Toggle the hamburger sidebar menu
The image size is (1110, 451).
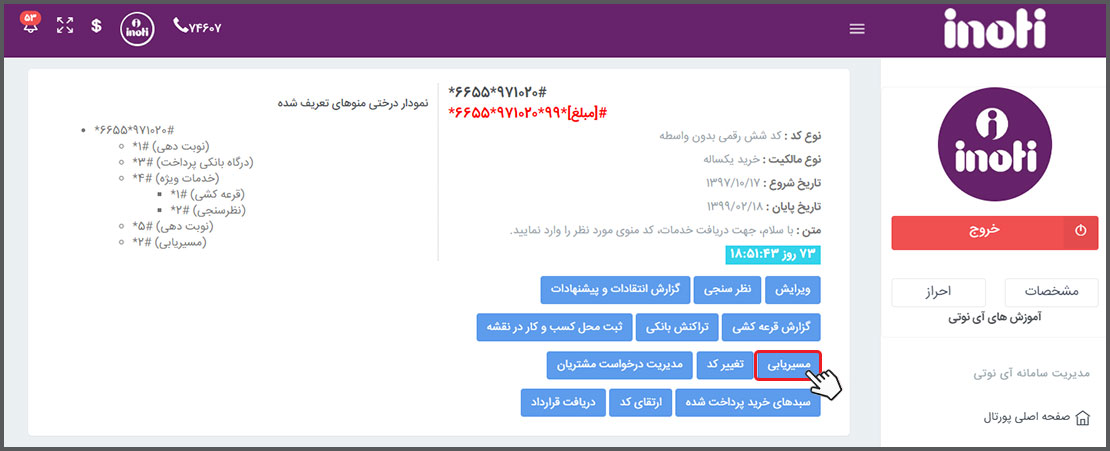click(856, 29)
